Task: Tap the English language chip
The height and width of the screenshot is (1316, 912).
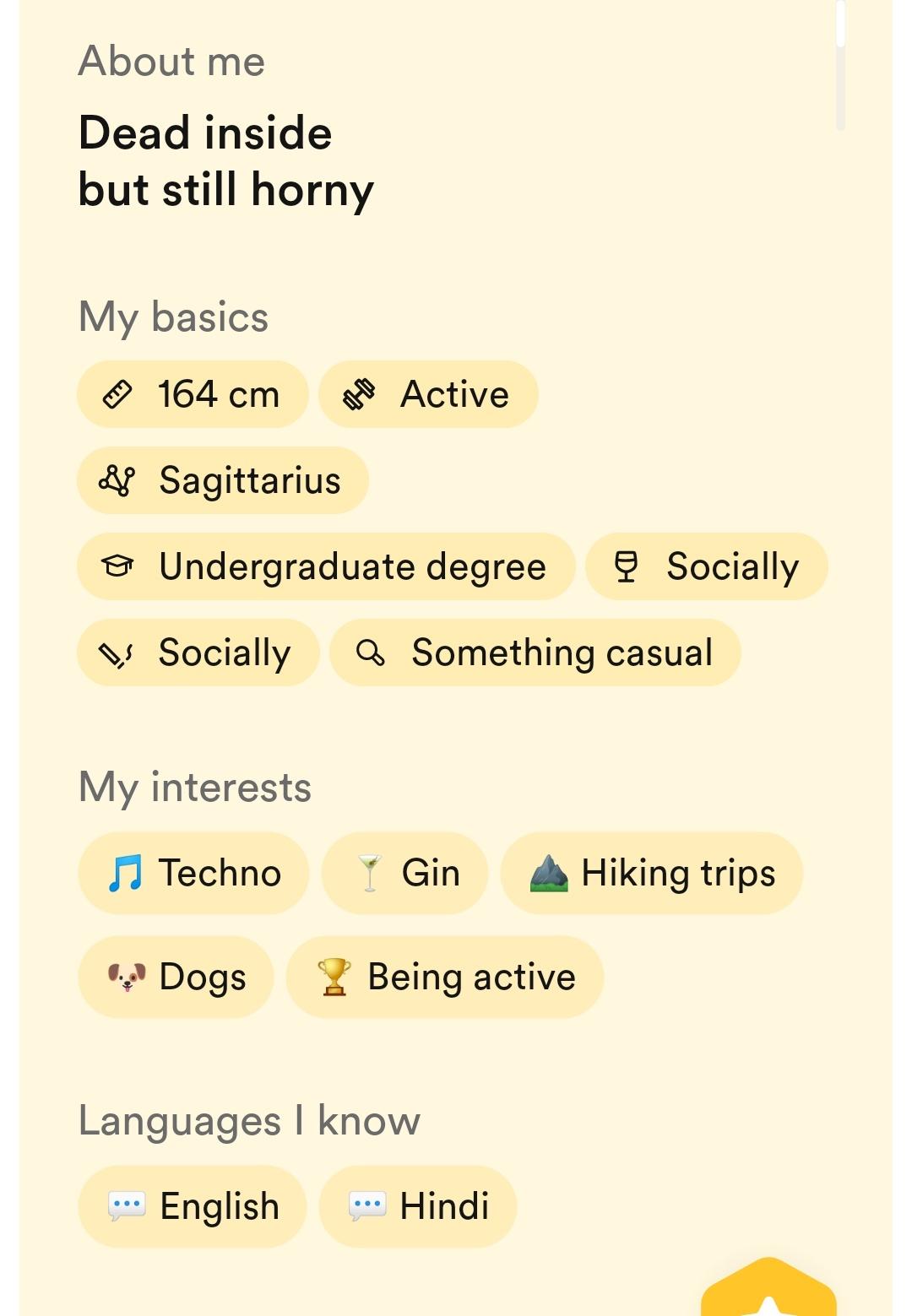Action: [193, 1206]
